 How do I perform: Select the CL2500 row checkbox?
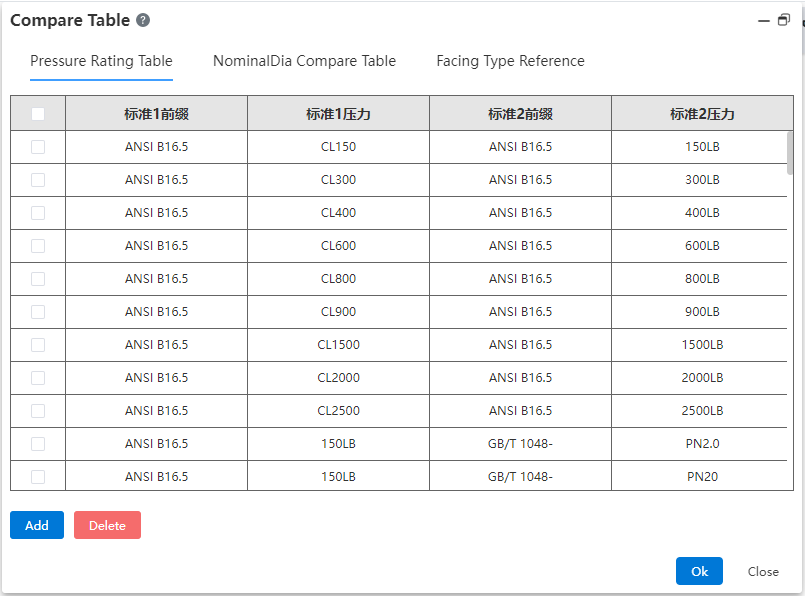point(38,411)
